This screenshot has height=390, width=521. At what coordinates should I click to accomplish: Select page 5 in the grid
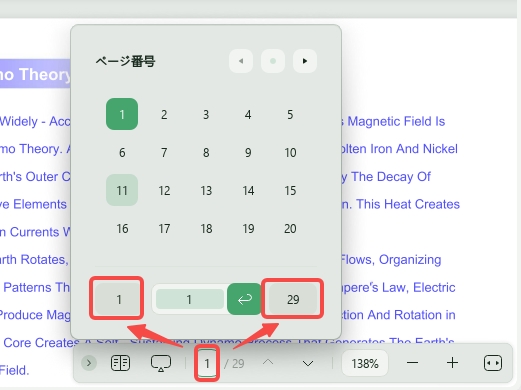290,115
